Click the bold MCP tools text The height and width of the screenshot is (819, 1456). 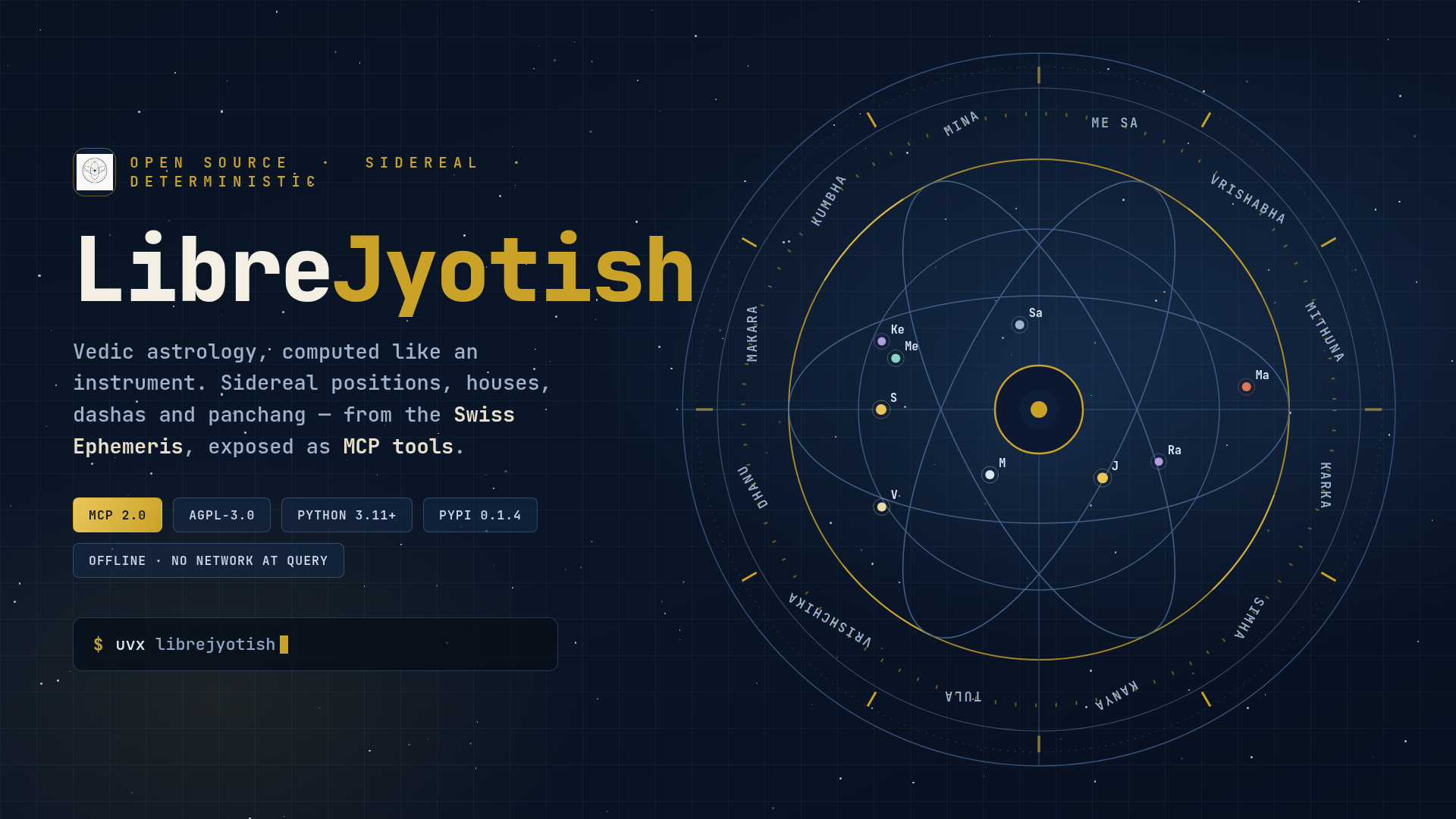click(x=398, y=447)
